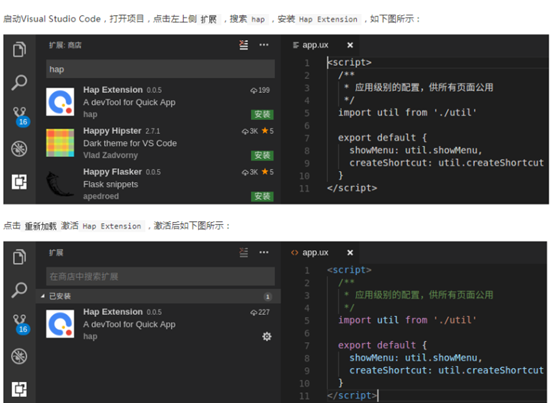The width and height of the screenshot is (552, 404).
Task: Open gear settings for installed Hap Extension
Action: click(x=267, y=337)
